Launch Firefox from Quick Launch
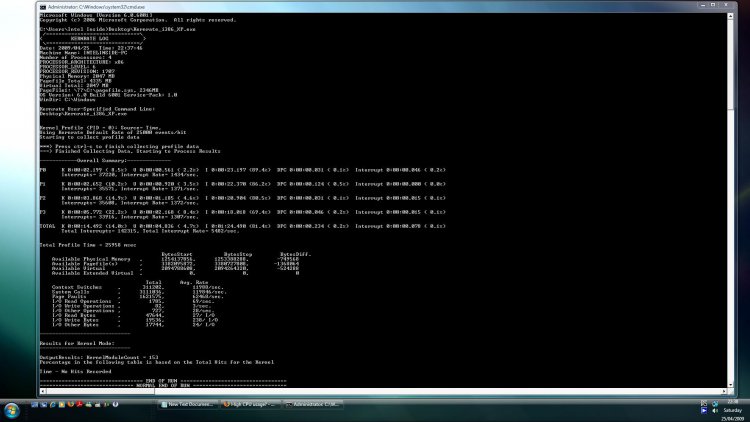Image resolution: width=750 pixels, height=422 pixels. 71,404
